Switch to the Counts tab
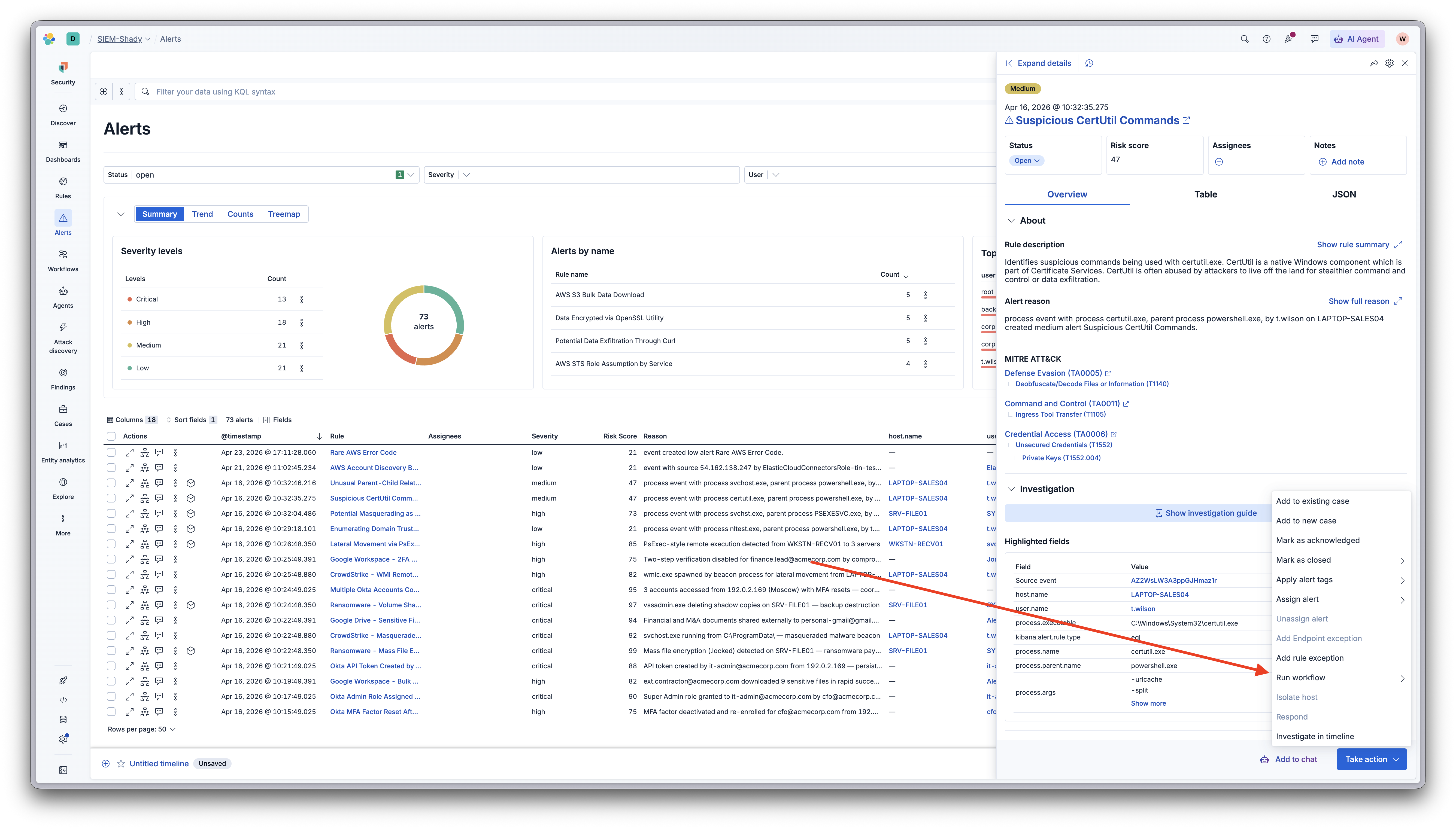 240,214
